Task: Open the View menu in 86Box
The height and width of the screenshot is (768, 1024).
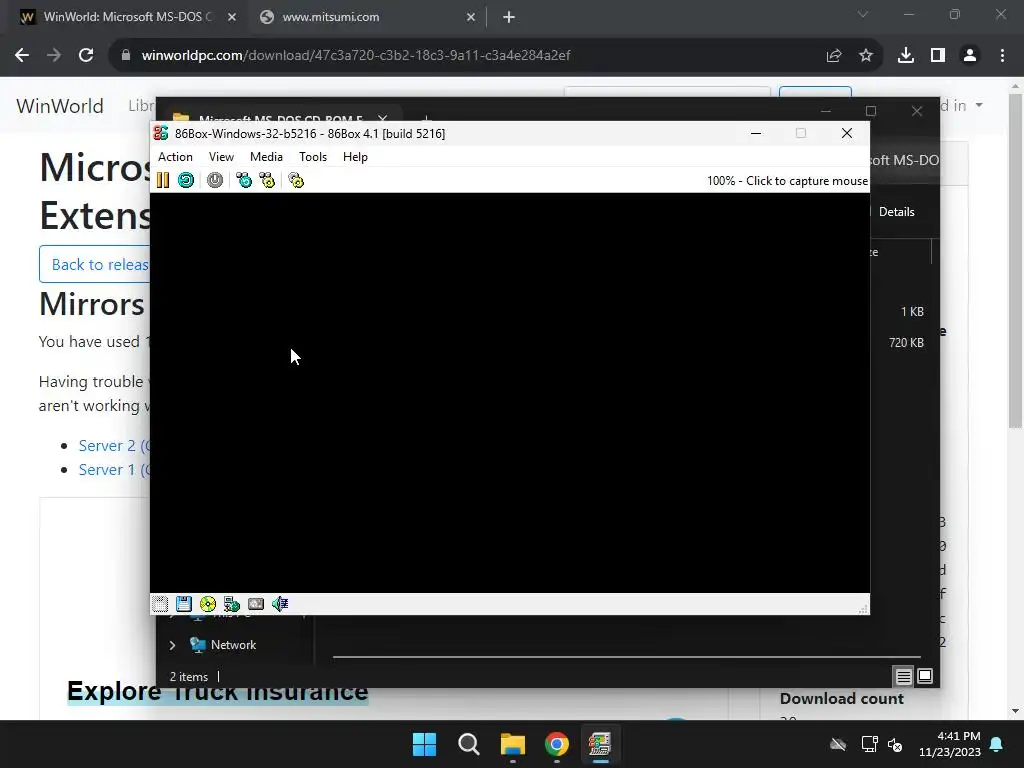Action: coord(221,157)
